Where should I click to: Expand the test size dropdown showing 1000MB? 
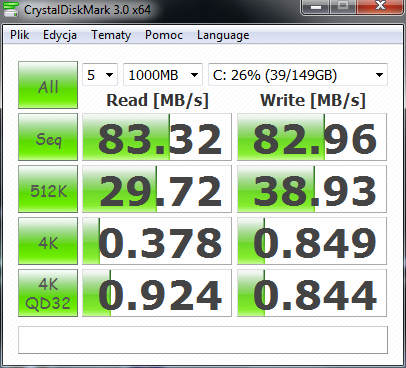(163, 75)
